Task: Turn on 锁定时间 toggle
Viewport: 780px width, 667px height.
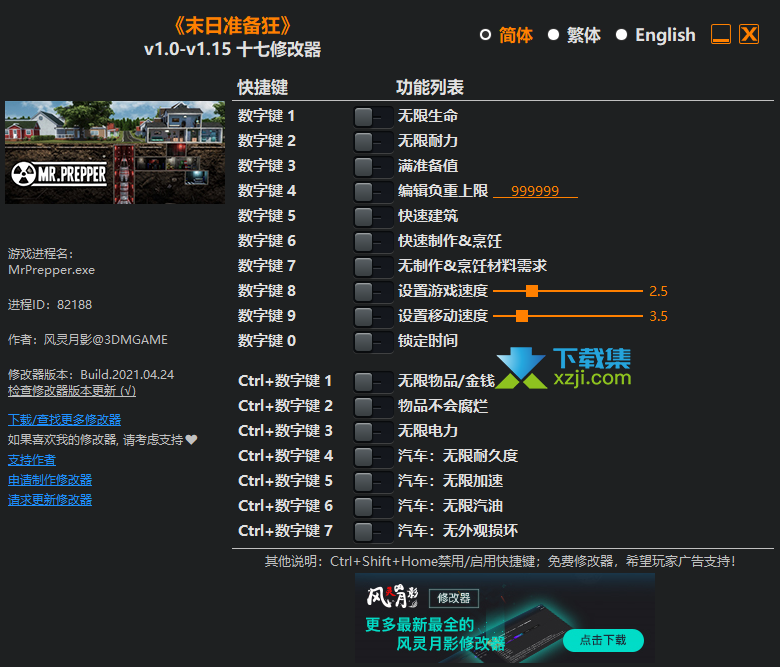Action: click(373, 342)
